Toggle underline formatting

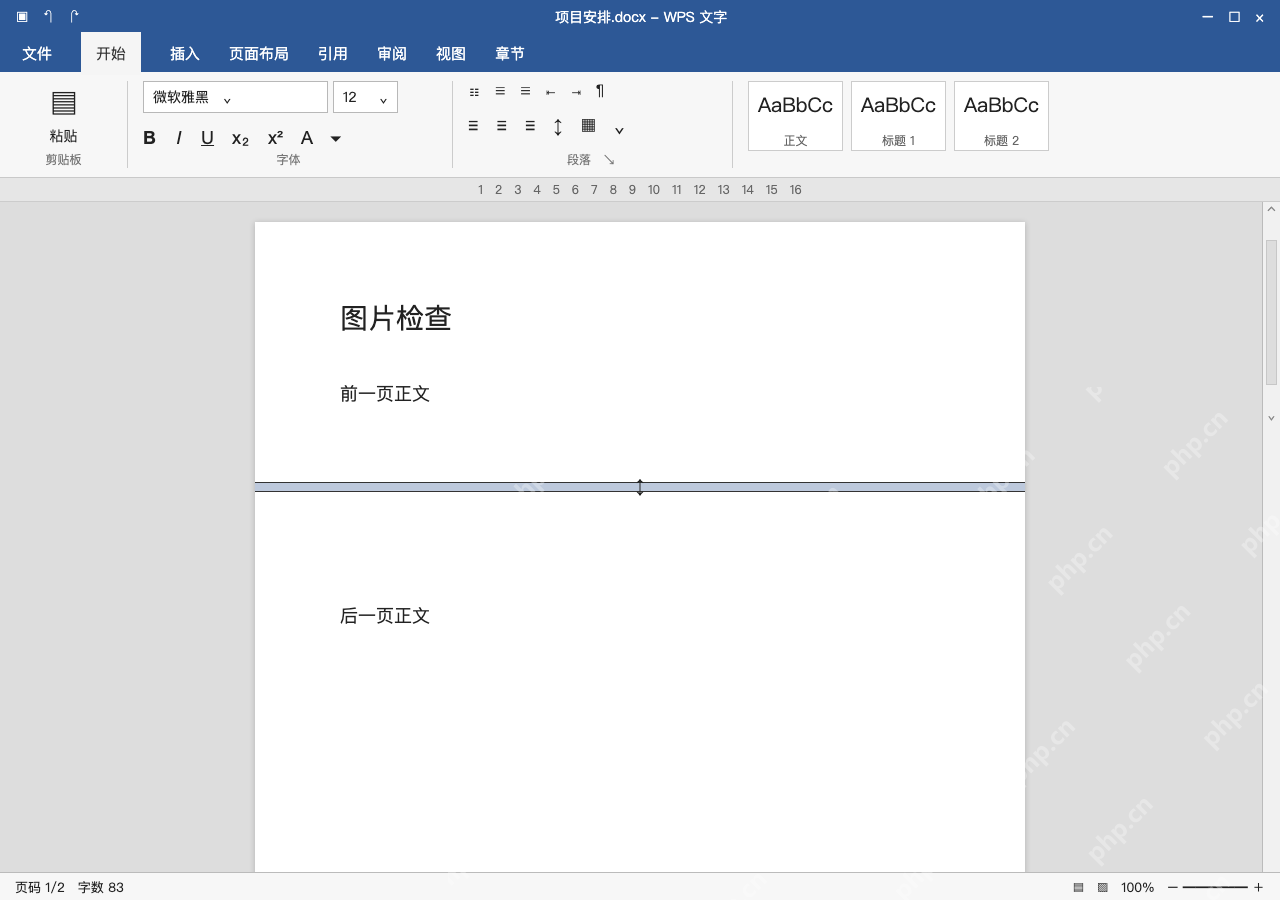pos(207,138)
